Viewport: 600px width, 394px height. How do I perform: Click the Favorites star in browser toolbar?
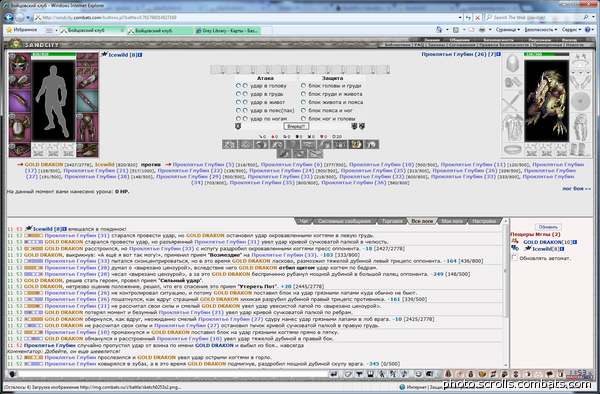[x=9, y=30]
